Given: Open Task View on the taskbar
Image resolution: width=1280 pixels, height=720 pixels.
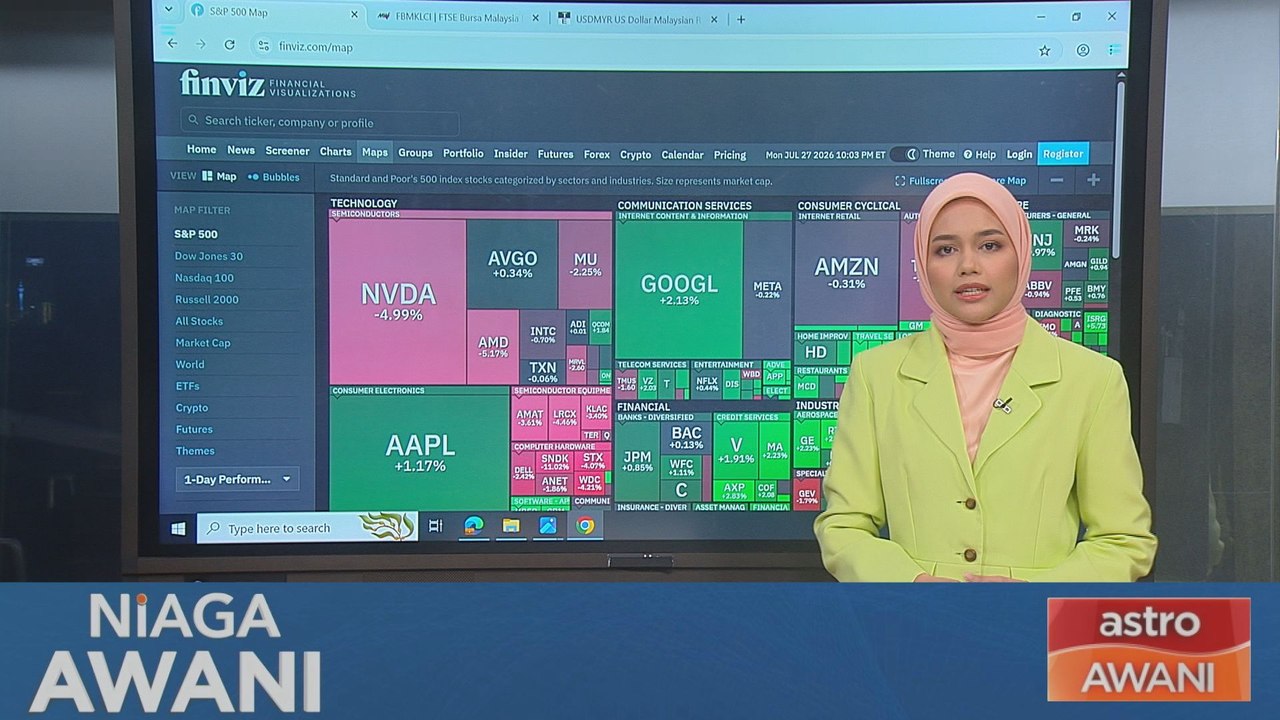Looking at the screenshot, I should point(435,526).
